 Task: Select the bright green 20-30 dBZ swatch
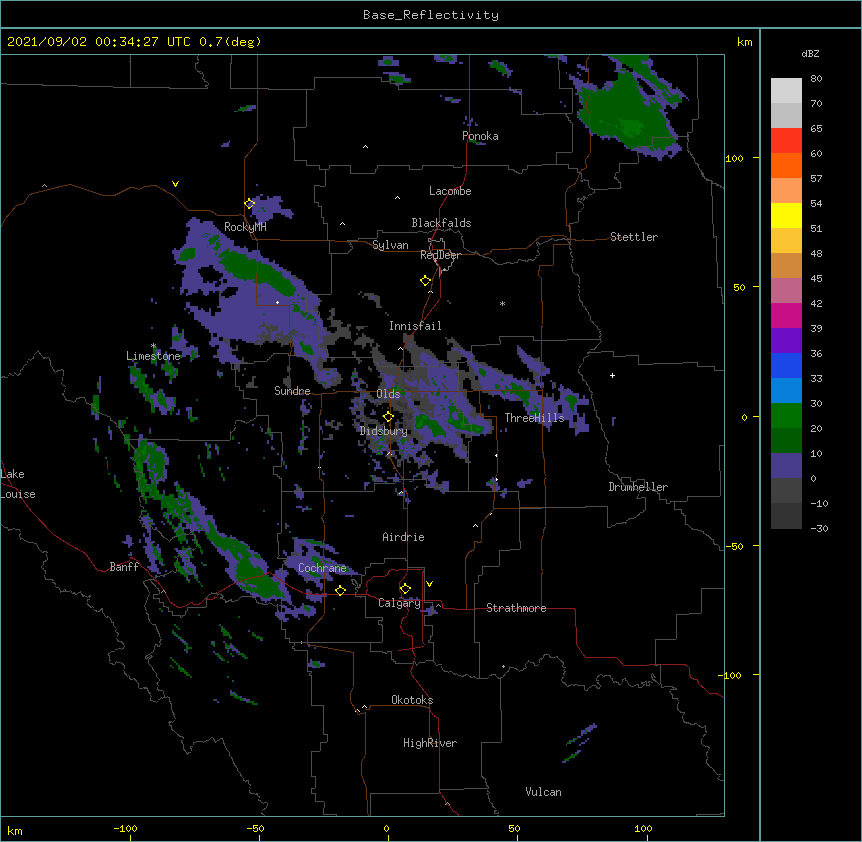[786, 416]
